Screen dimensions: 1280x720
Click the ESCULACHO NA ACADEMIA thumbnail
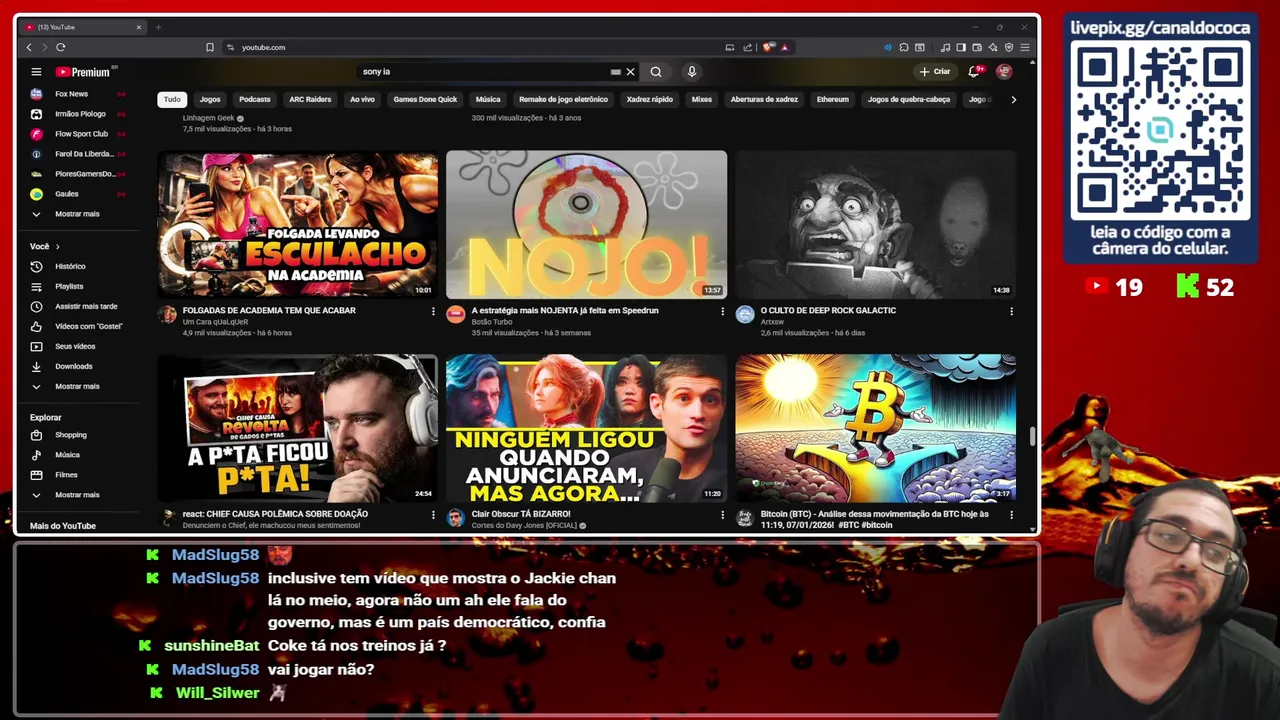(x=297, y=225)
